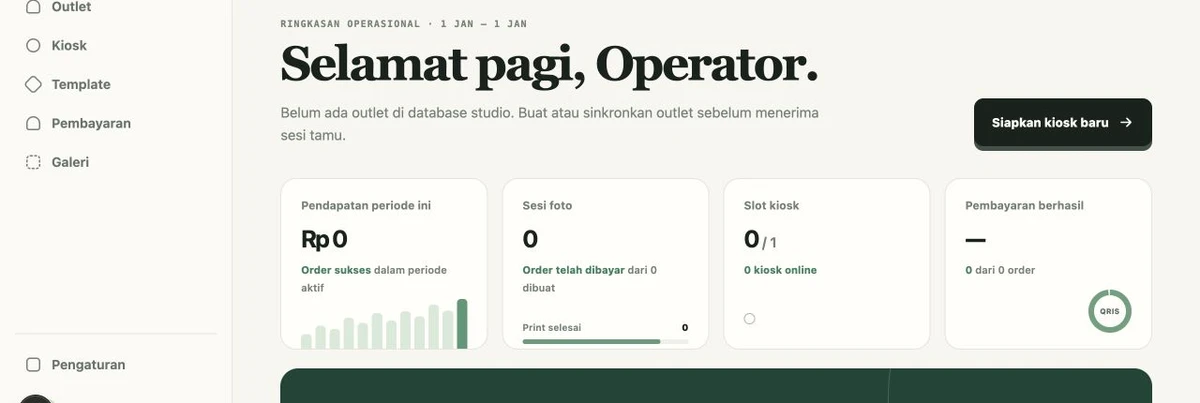Click the 'Print selesai' label
Viewport: 1200px width, 403px height.
(552, 327)
